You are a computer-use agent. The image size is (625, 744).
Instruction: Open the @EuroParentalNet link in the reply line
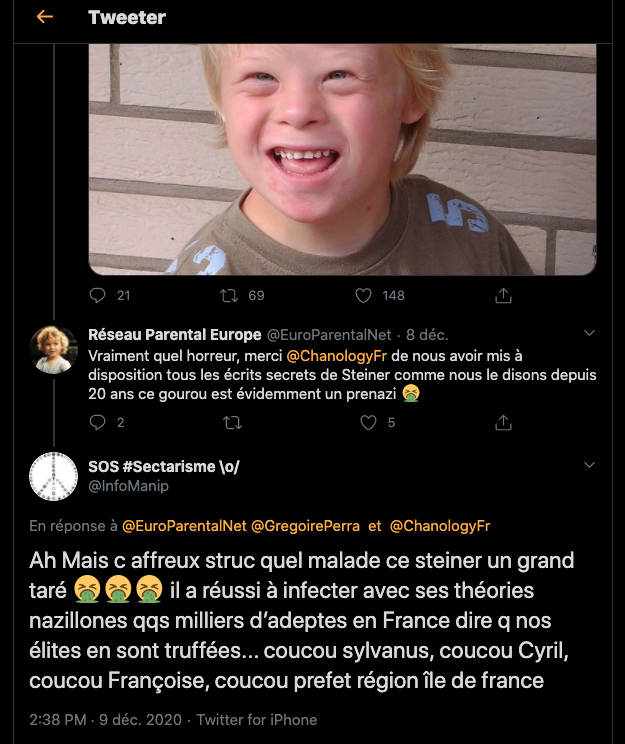click(184, 525)
